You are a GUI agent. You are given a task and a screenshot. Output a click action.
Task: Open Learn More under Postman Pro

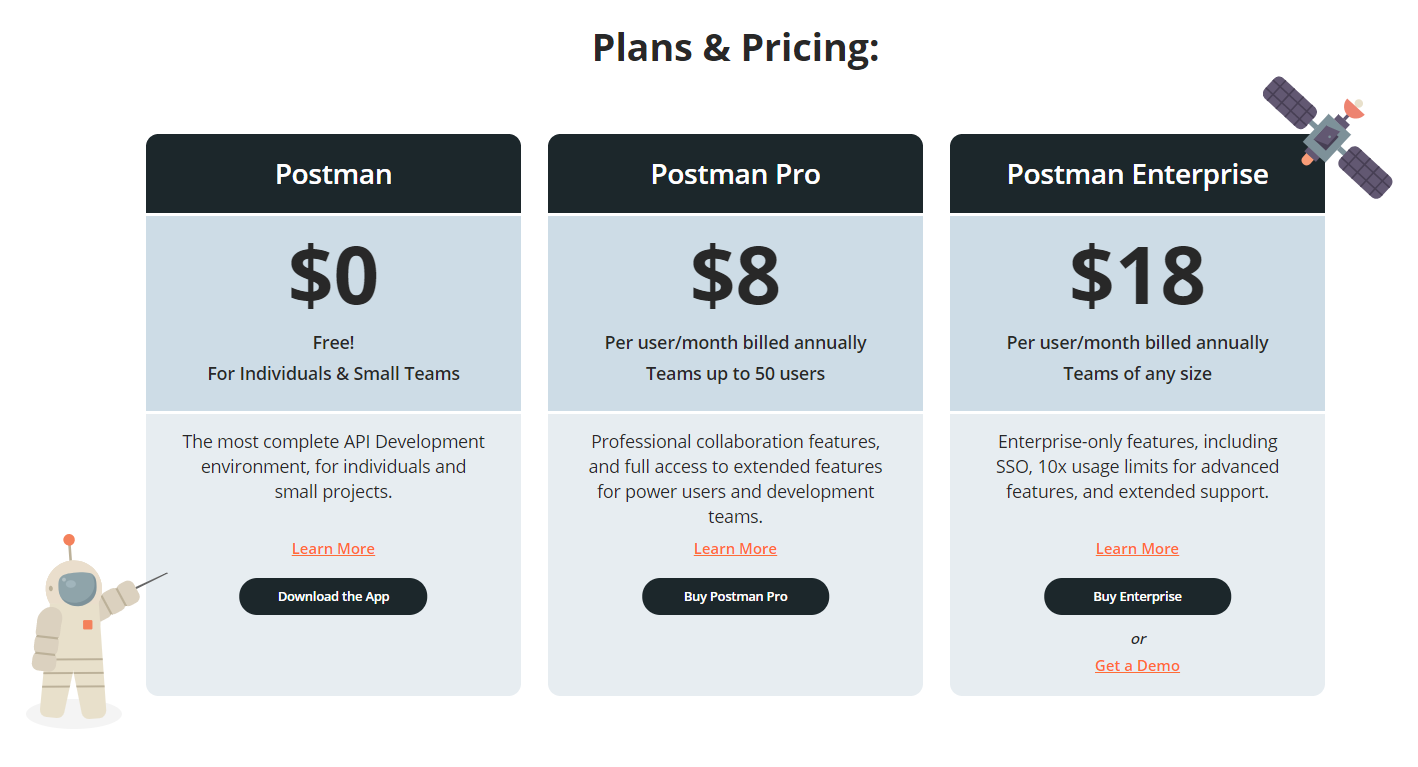pos(735,548)
